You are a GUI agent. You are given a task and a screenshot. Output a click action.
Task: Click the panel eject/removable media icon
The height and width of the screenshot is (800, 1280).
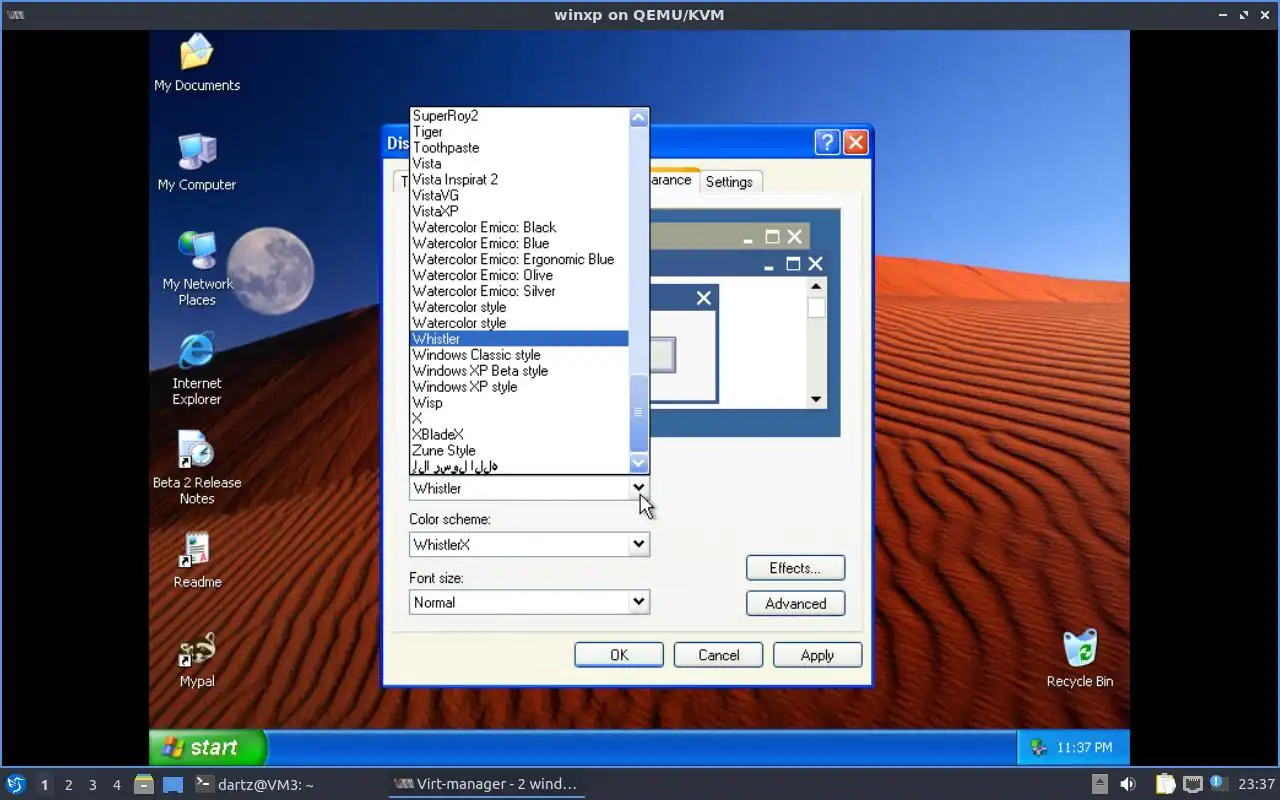(1100, 784)
